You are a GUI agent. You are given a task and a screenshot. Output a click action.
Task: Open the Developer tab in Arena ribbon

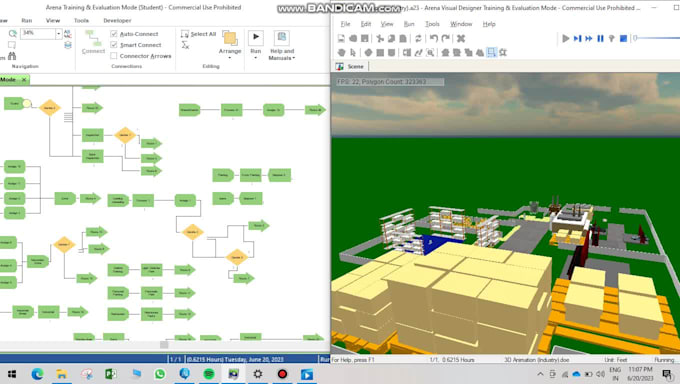[x=117, y=20]
